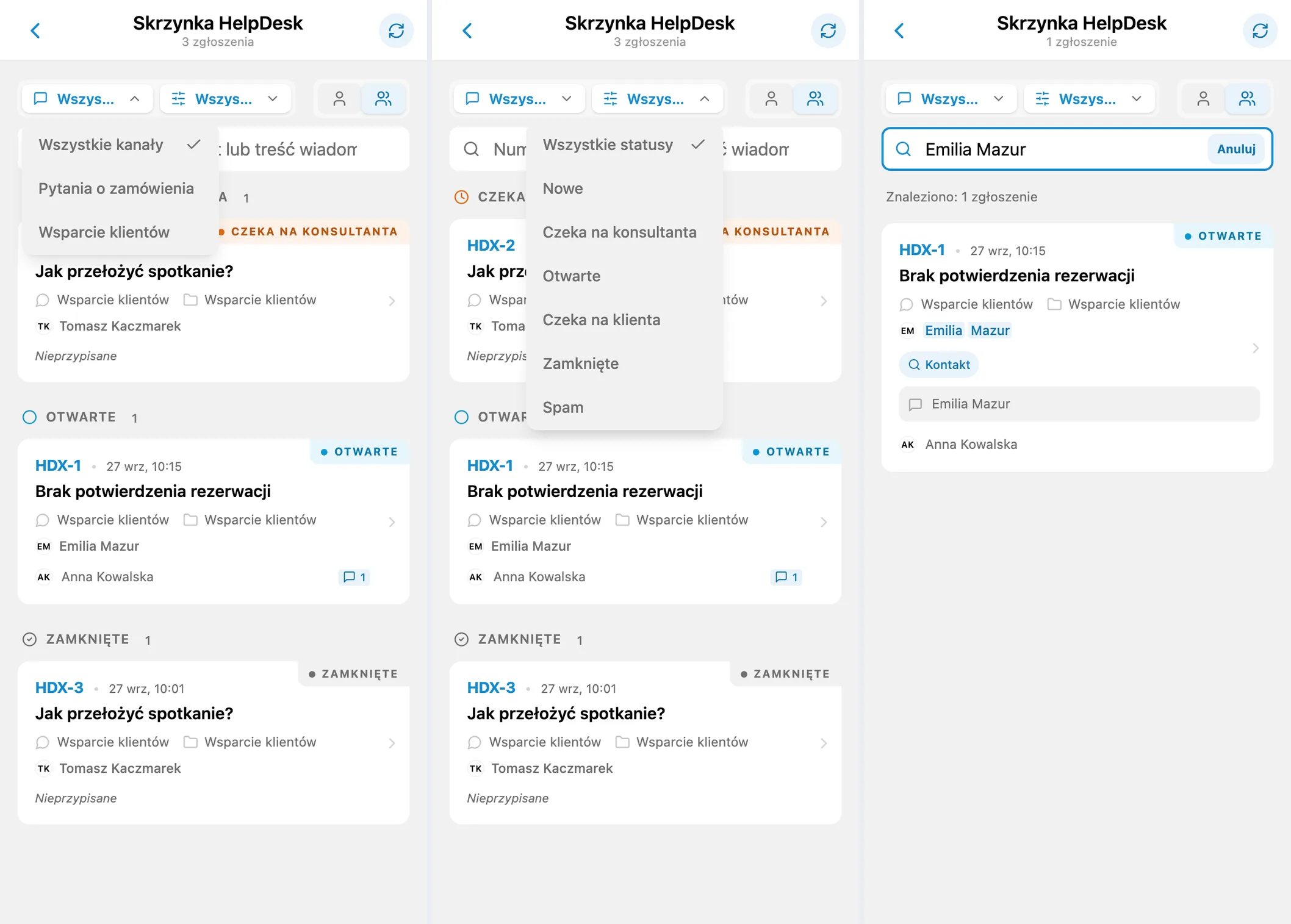Collapse the open status dropdown in middle panel

pyautogui.click(x=657, y=99)
